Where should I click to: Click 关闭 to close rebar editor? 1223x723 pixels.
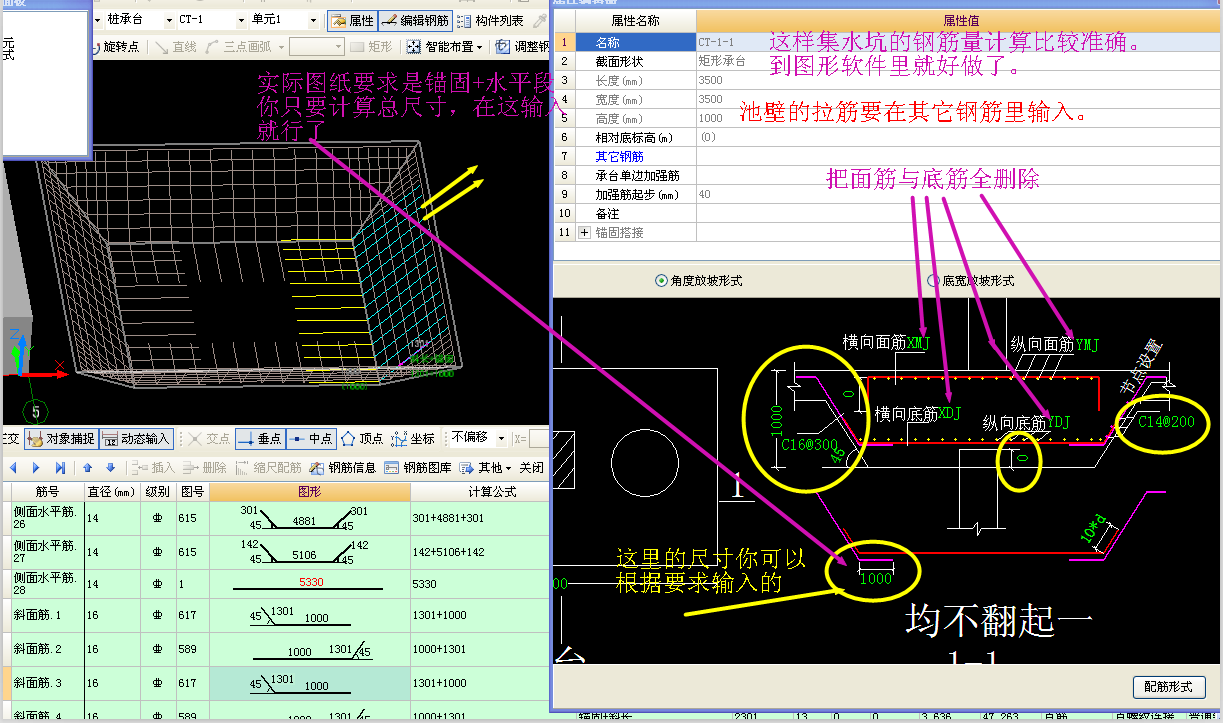[x=532, y=467]
